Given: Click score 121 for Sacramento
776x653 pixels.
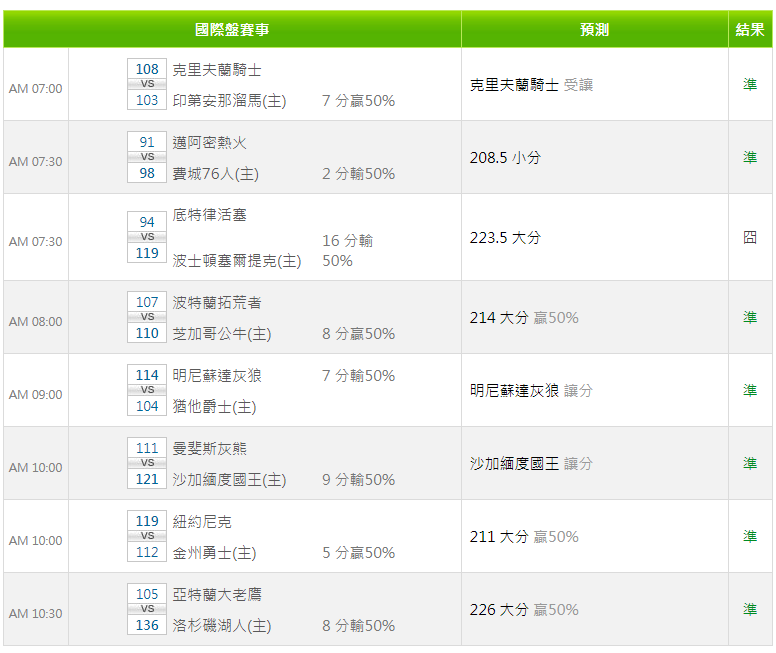Looking at the screenshot, I should coord(147,479).
